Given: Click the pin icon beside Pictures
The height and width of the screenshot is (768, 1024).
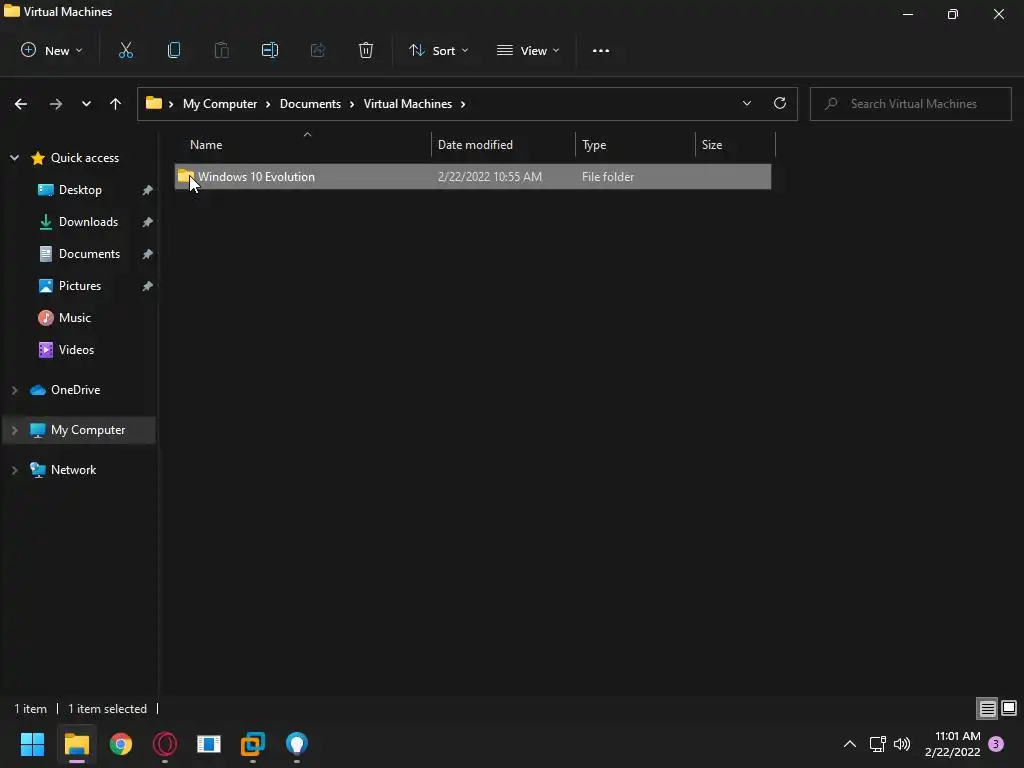Looking at the screenshot, I should click(148, 286).
